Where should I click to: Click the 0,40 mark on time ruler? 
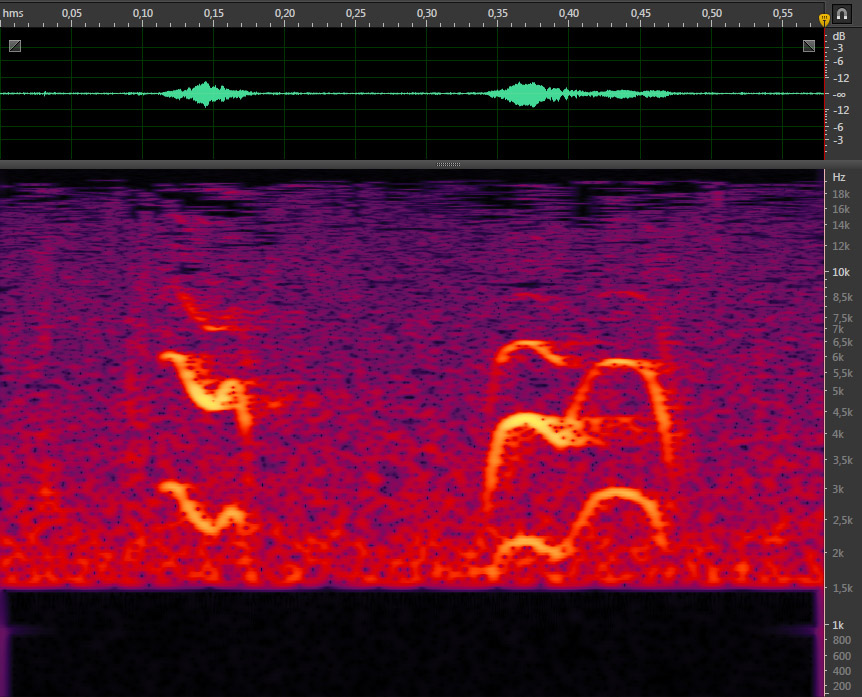click(568, 13)
